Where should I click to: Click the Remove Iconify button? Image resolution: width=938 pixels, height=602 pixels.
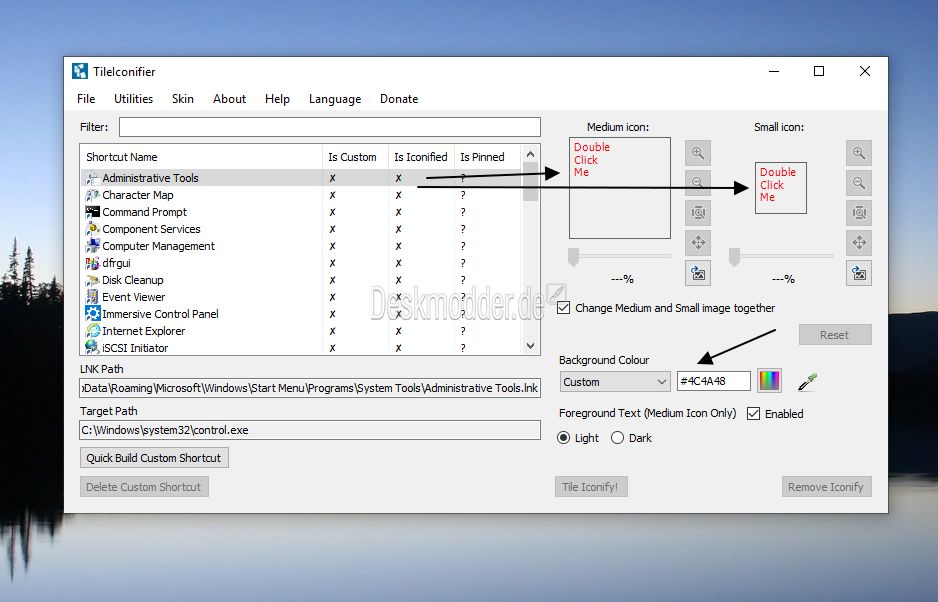[x=826, y=487]
